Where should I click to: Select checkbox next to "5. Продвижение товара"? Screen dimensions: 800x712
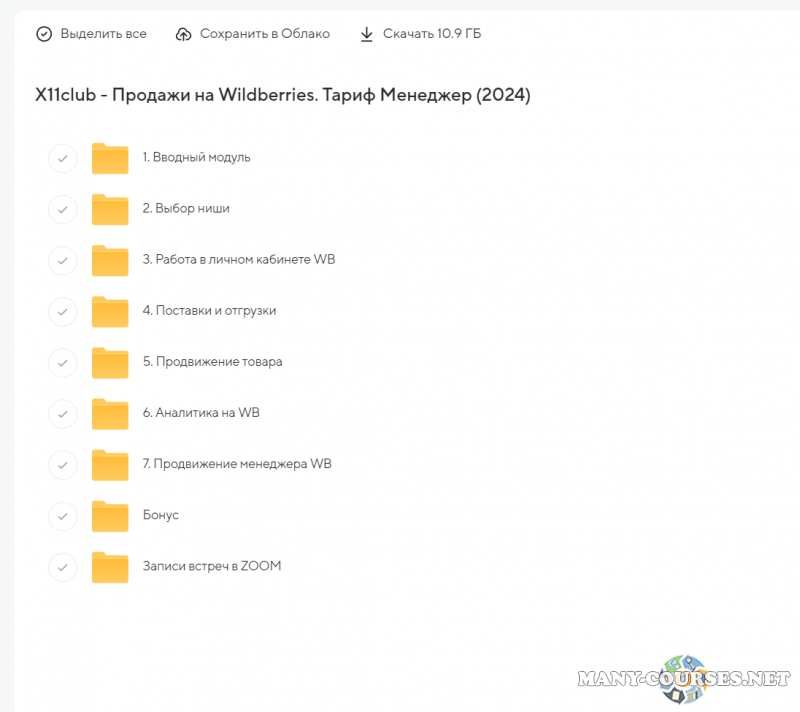tap(62, 362)
